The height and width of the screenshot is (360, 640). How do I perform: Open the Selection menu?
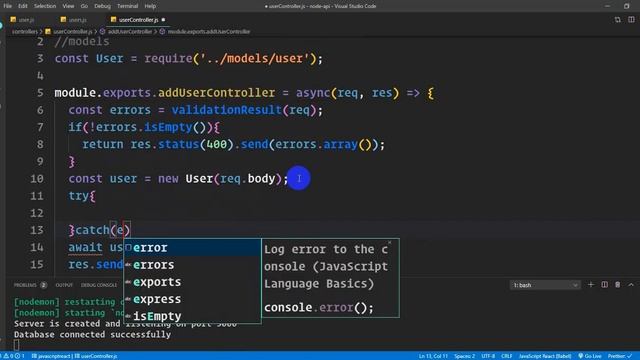pyautogui.click(x=45, y=6)
